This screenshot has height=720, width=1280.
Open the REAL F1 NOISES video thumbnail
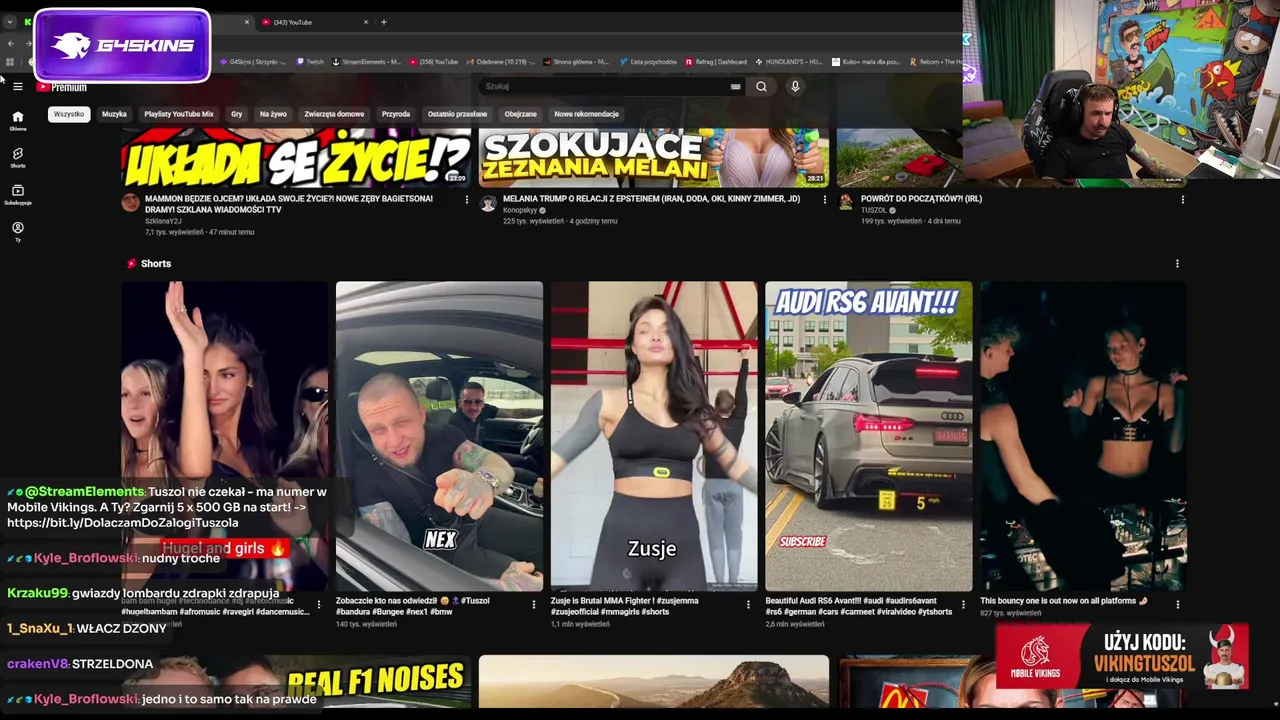[296, 681]
